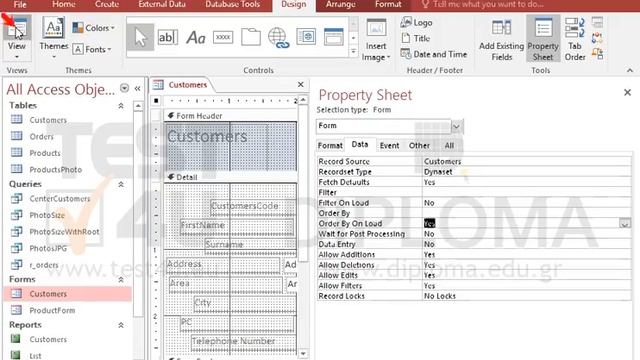Select the CustomersCode field control
The height and width of the screenshot is (360, 640).
[x=253, y=206]
